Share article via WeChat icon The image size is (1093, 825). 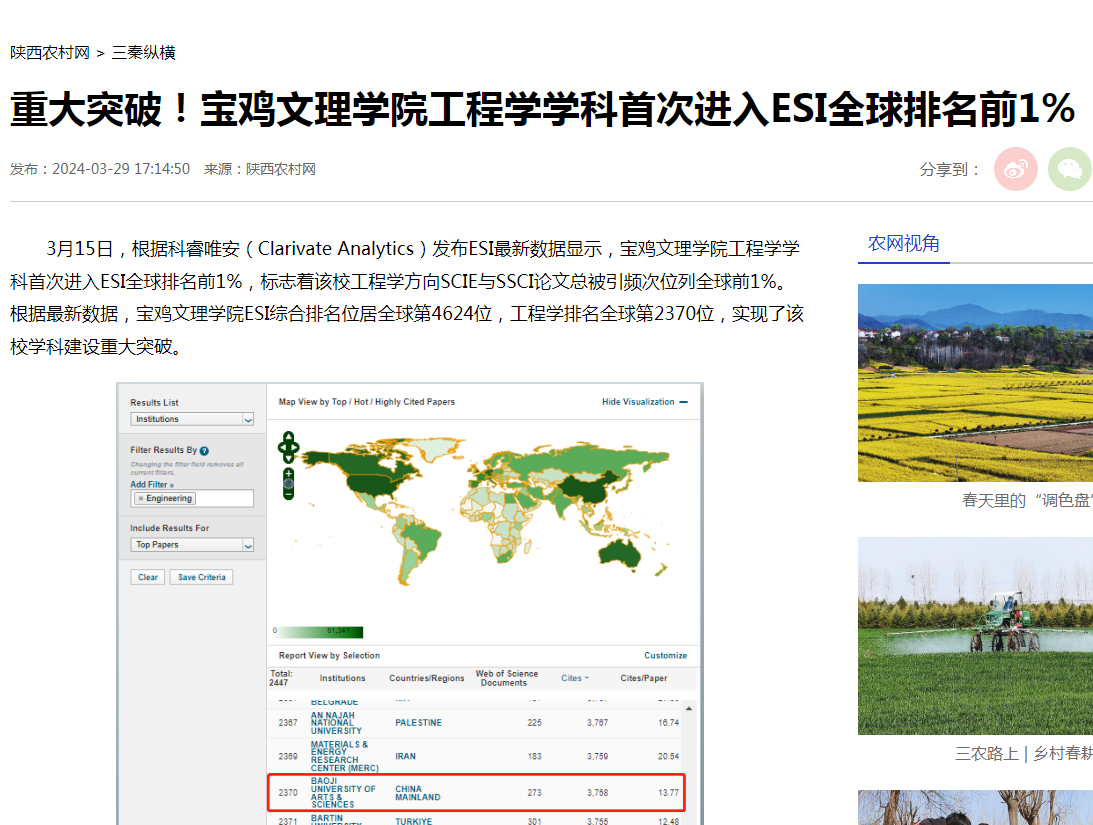(x=1069, y=169)
